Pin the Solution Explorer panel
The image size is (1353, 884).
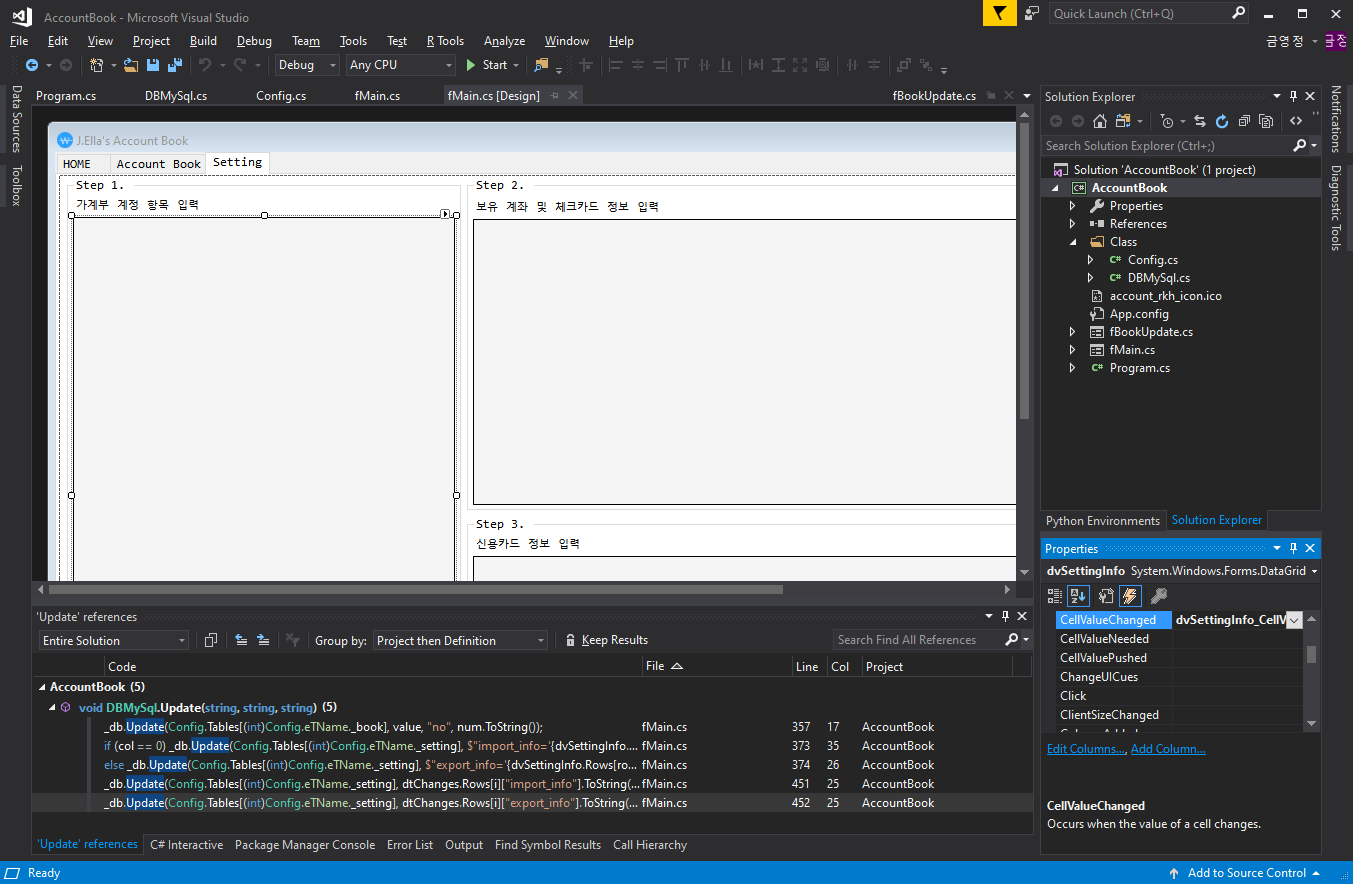[x=1293, y=97]
